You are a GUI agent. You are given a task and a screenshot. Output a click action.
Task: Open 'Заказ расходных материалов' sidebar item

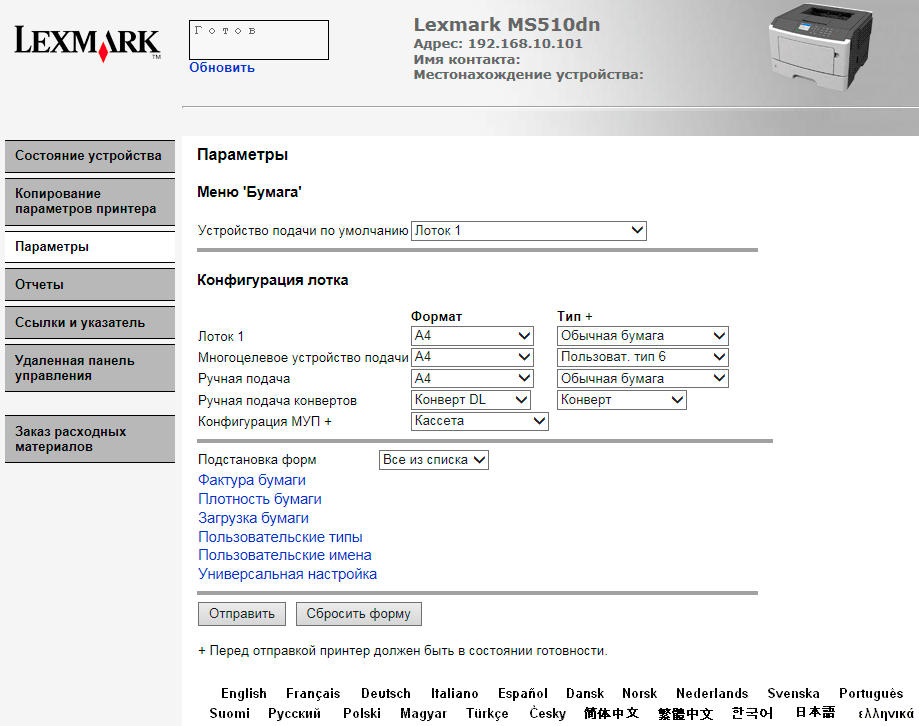point(90,439)
